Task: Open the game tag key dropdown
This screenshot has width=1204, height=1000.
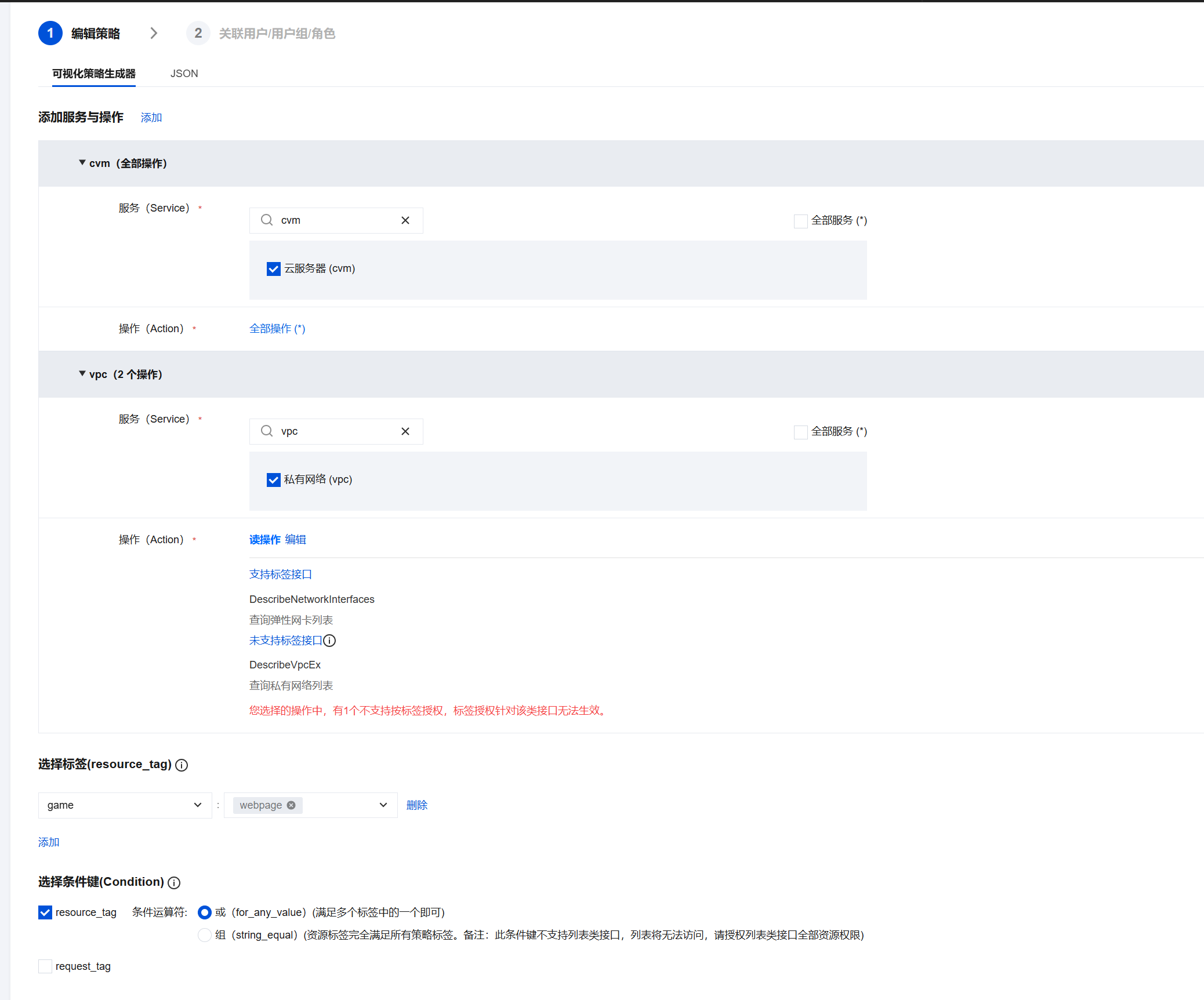Action: click(x=125, y=805)
